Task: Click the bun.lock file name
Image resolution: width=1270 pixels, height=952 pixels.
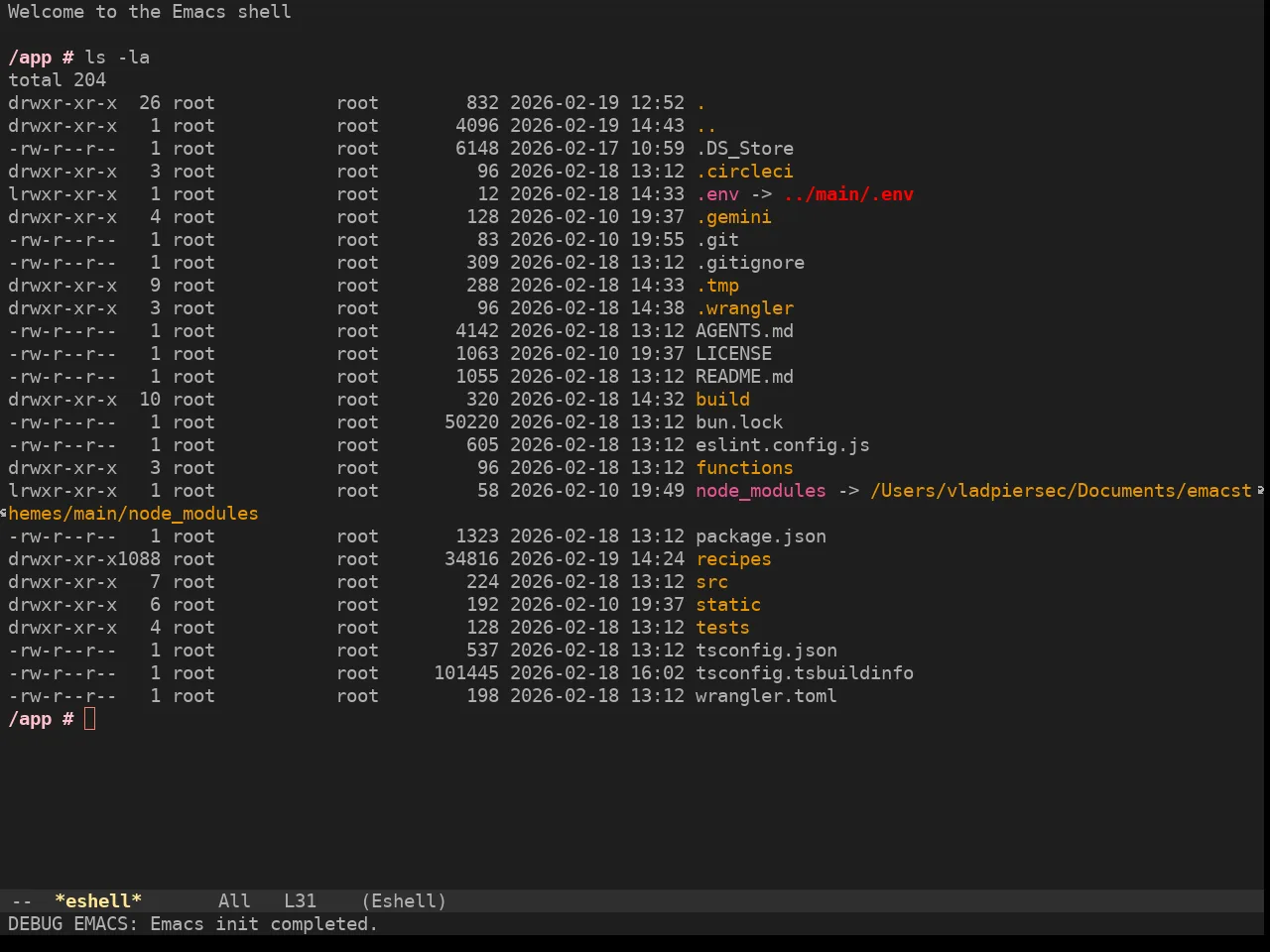Action: tap(739, 422)
